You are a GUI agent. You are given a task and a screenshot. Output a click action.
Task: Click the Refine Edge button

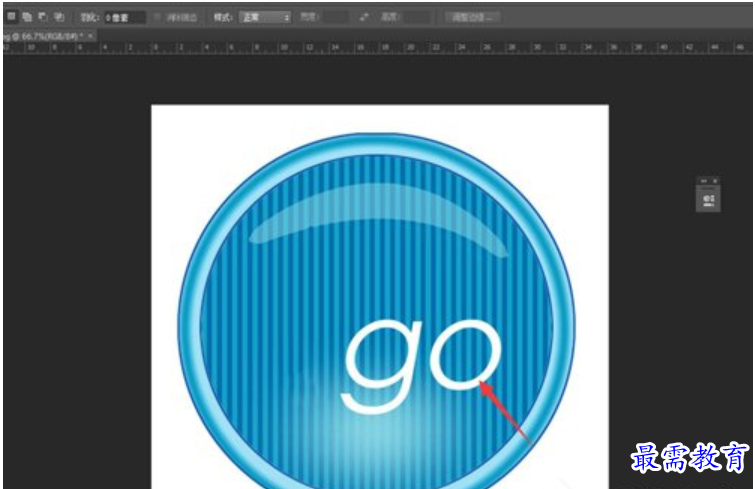tap(472, 18)
